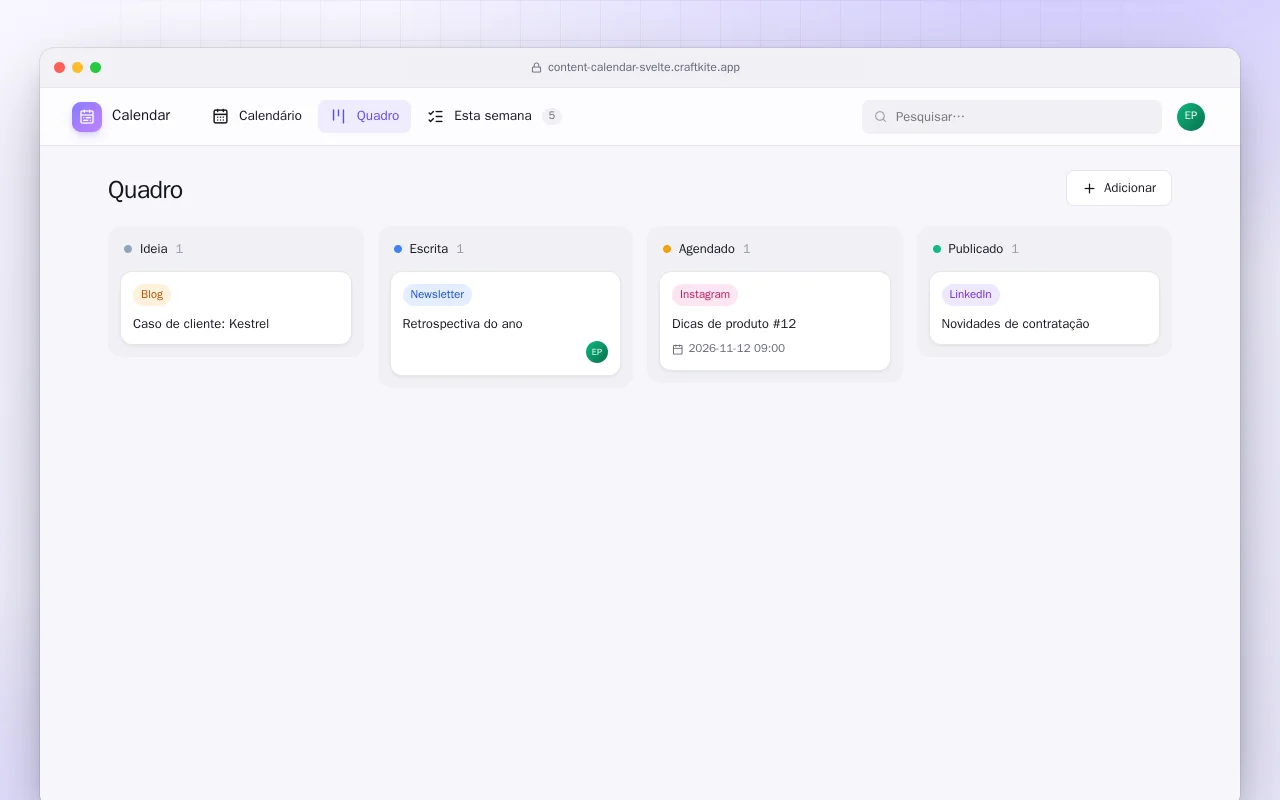1280x800 pixels.
Task: Click the purple Calendar app logo icon
Action: click(87, 117)
